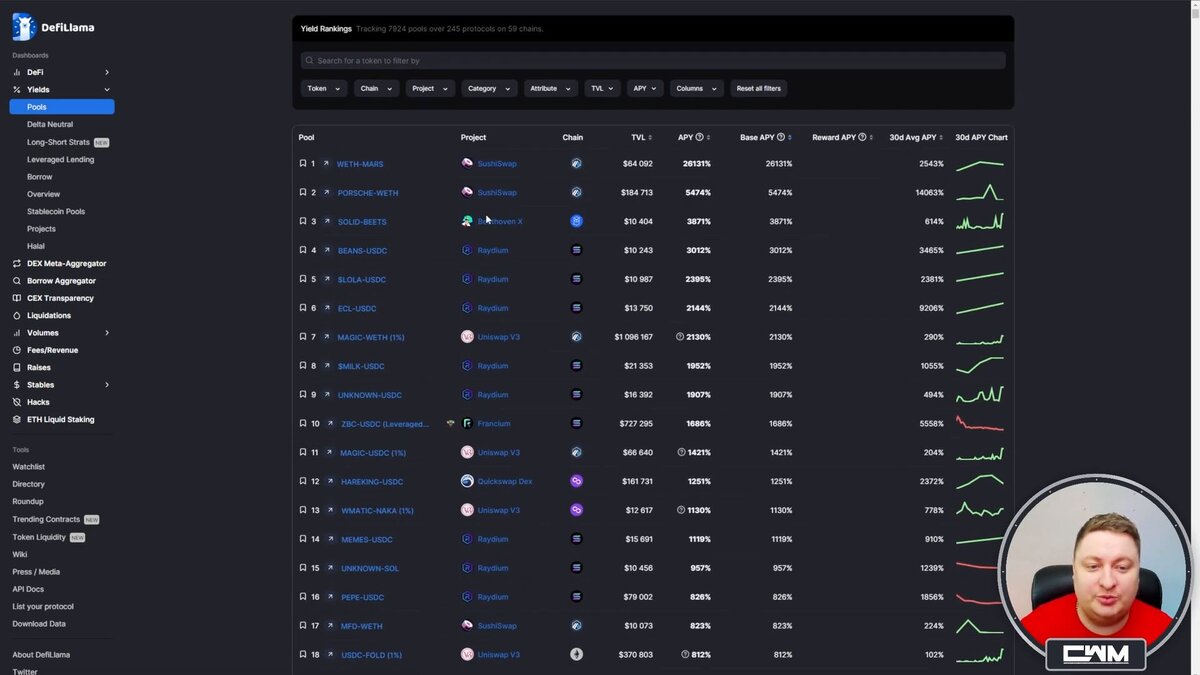Sort by TVL column header
The width and height of the screenshot is (1200, 675).
click(x=641, y=137)
